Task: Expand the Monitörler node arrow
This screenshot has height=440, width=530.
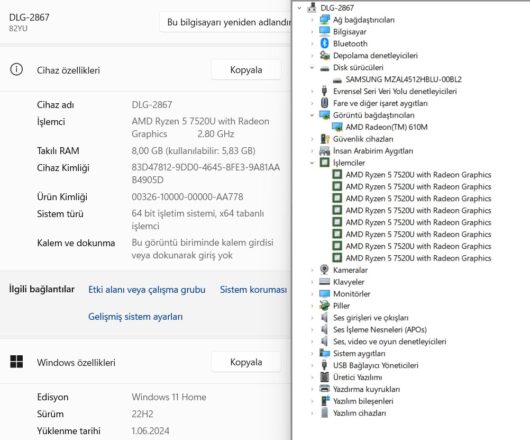Action: click(x=312, y=294)
